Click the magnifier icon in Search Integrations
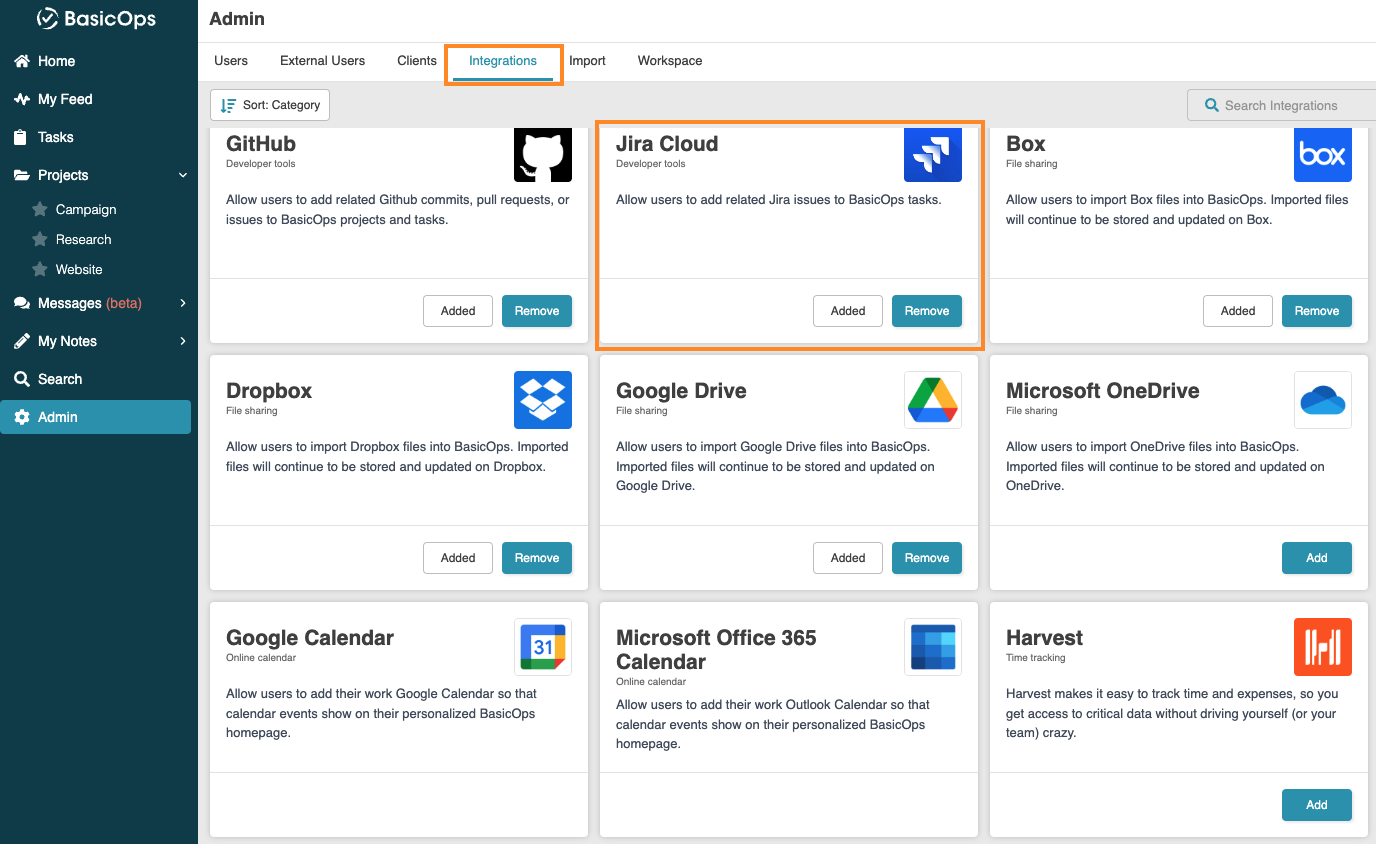This screenshot has height=844, width=1376. pyautogui.click(x=1212, y=105)
